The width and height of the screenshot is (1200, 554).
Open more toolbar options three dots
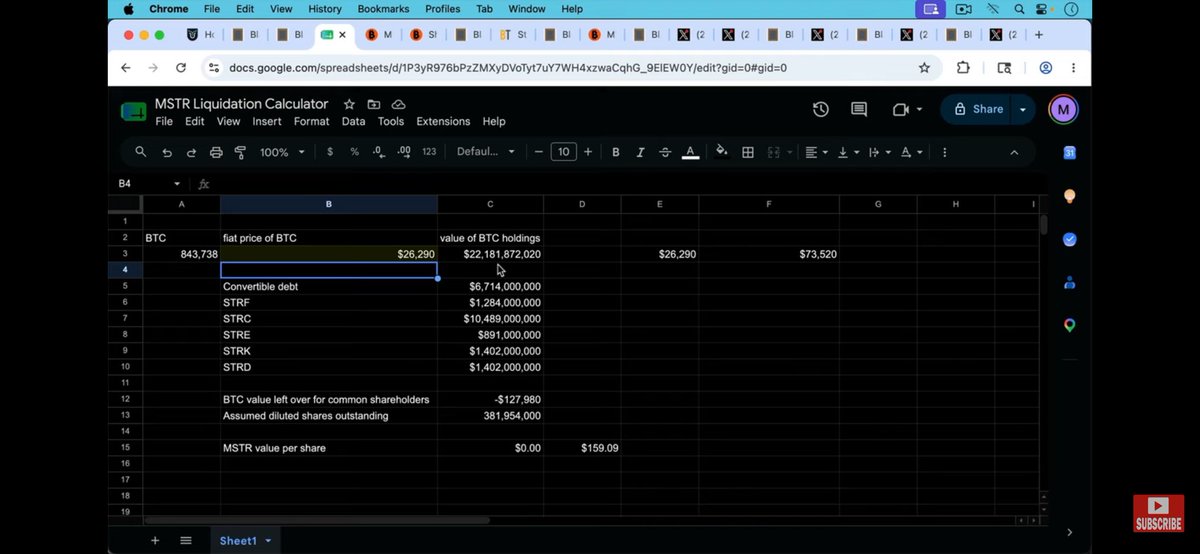(944, 152)
